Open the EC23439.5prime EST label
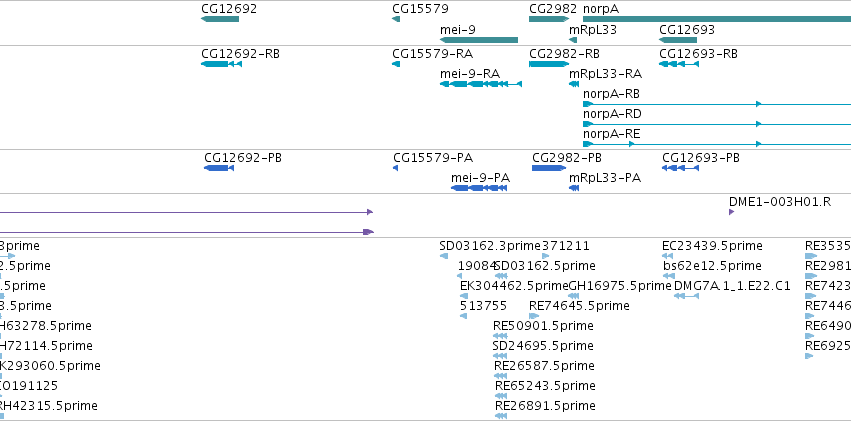 (x=712, y=246)
